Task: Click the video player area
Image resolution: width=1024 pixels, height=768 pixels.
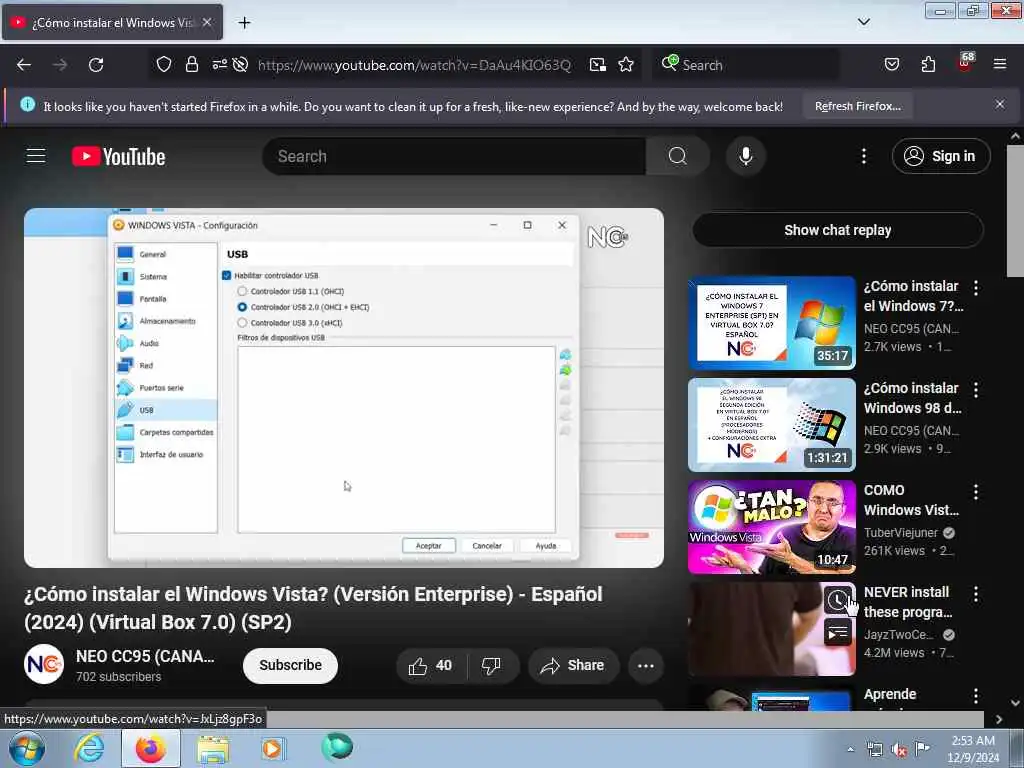Action: tap(344, 388)
